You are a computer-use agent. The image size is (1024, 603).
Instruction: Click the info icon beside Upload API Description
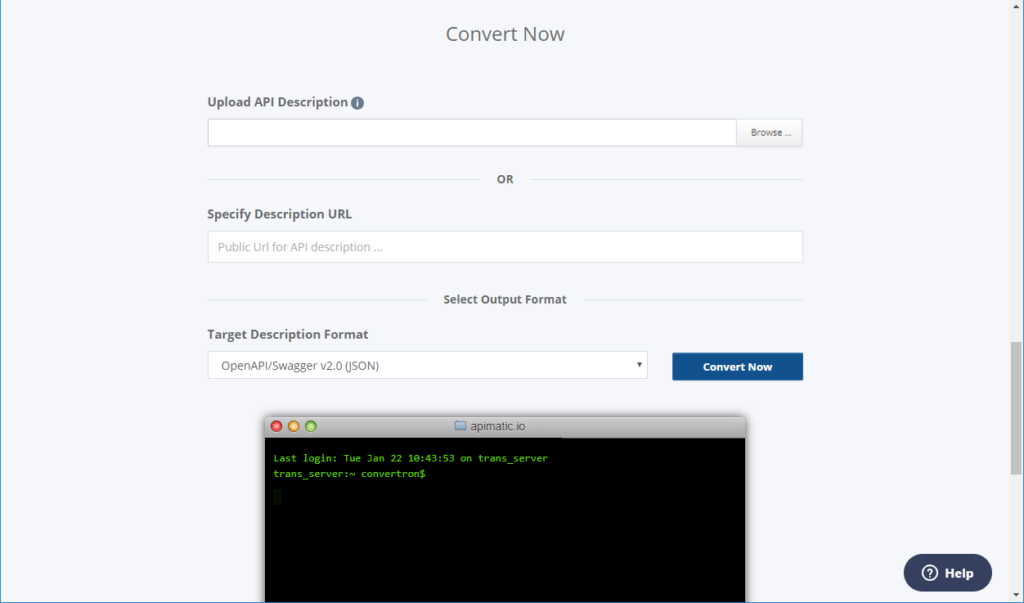click(358, 102)
